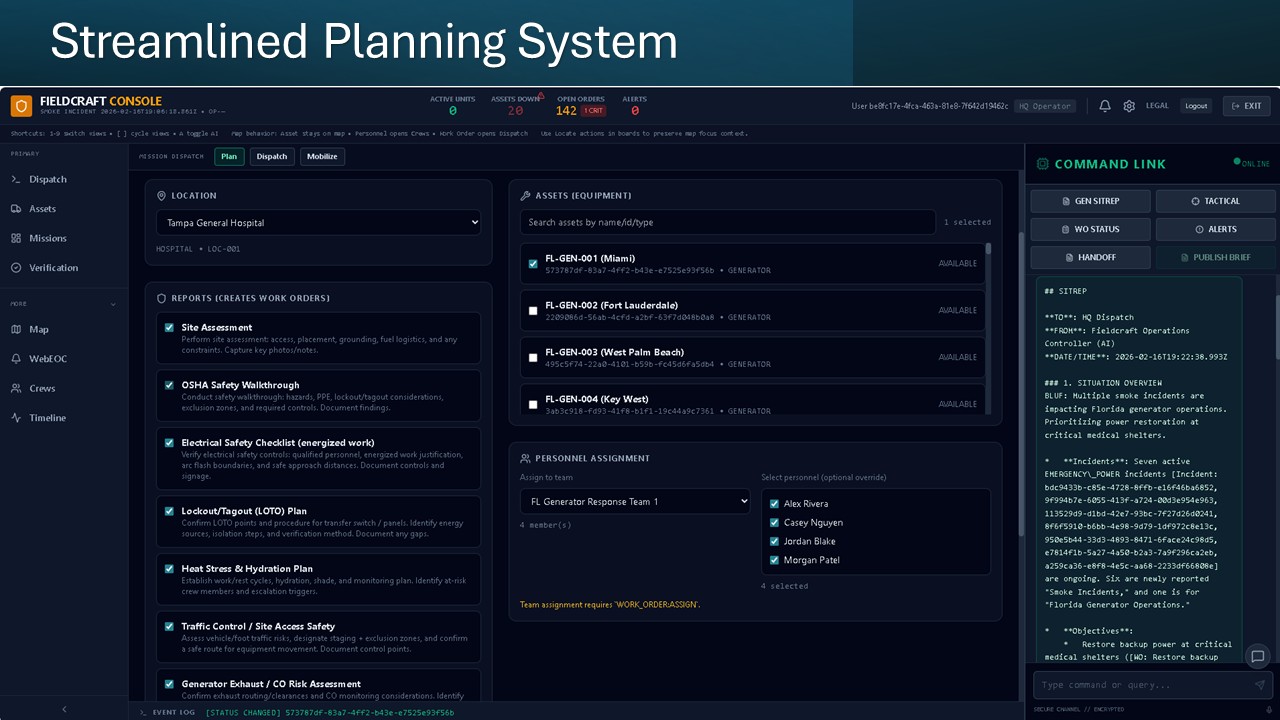The width and height of the screenshot is (1280, 720).
Task: Click the 1 CRIT open orders badge
Action: tap(593, 111)
